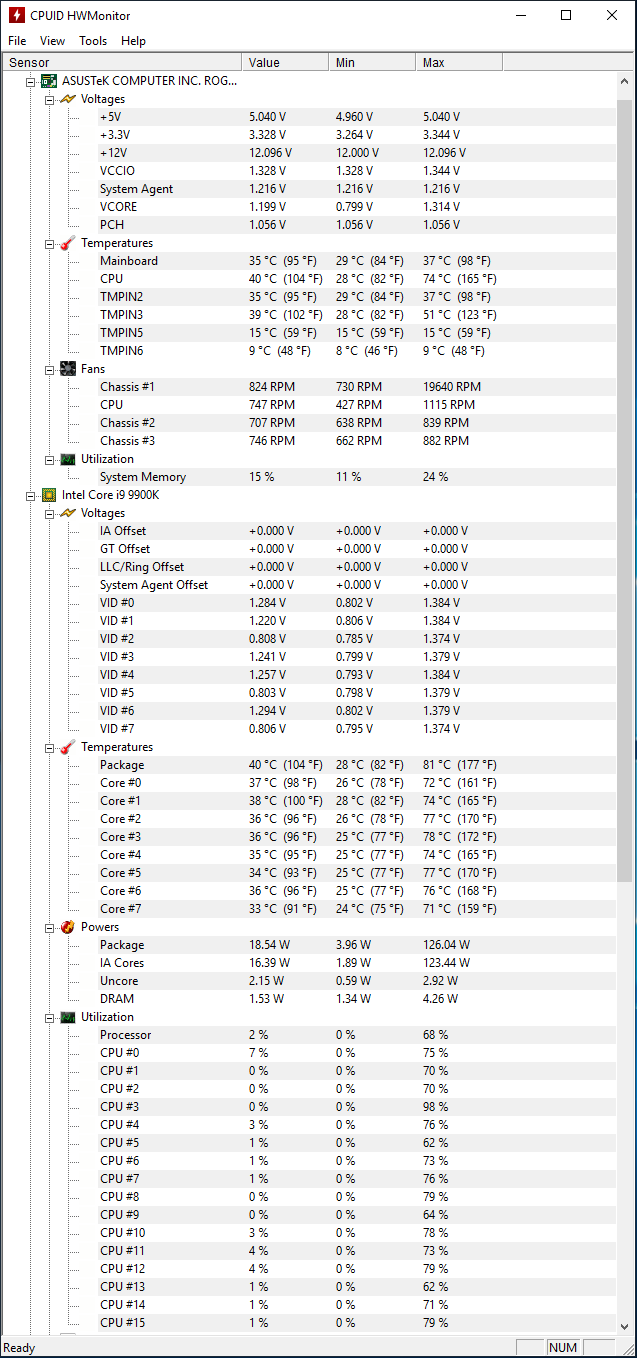Select the Core #3 temperature row
The height and width of the screenshot is (1358, 637).
(309, 837)
